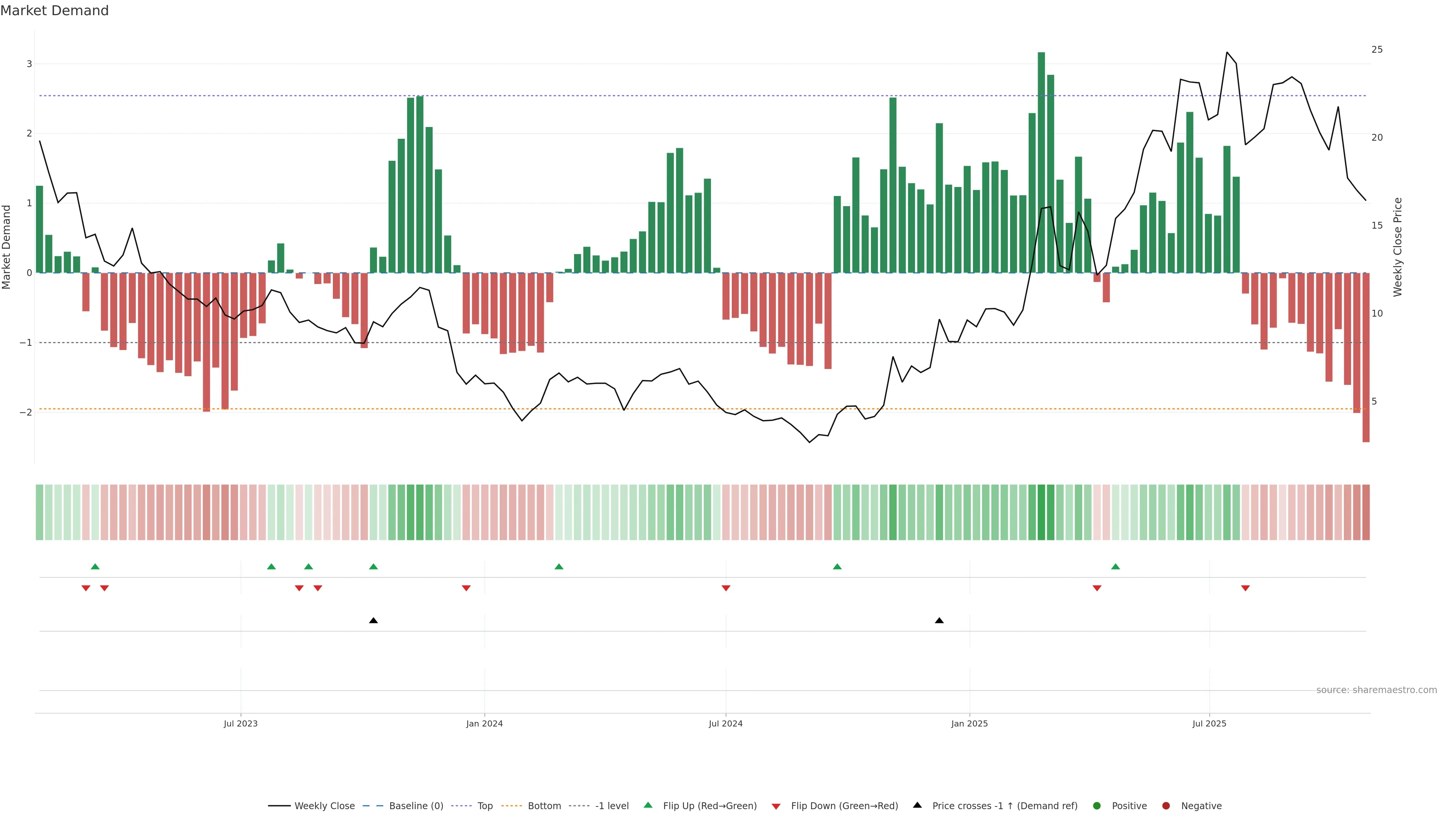
Task: Click the green Positive circle in legend
Action: point(1097,806)
